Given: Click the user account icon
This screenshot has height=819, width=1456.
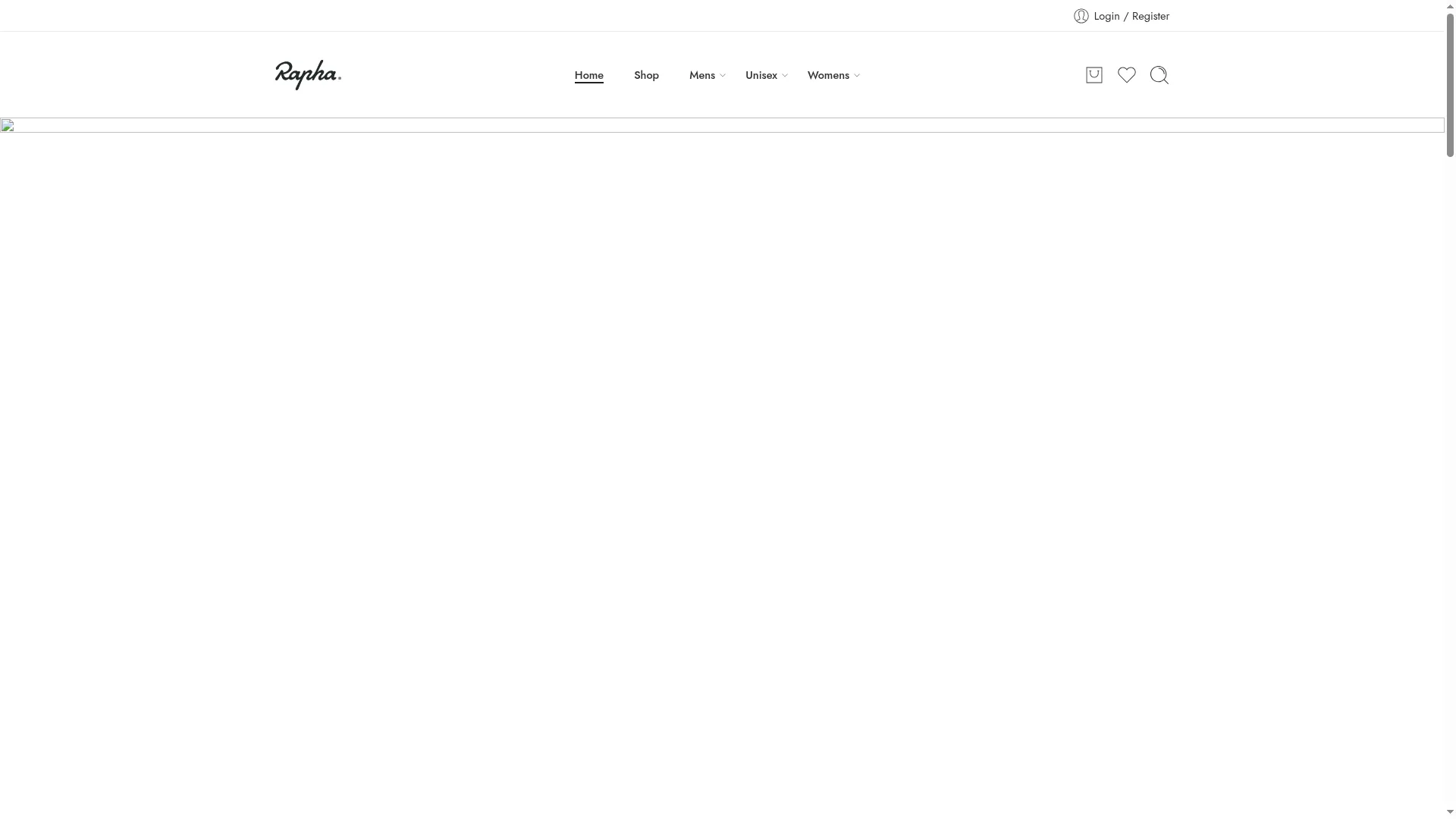Looking at the screenshot, I should point(1081,16).
